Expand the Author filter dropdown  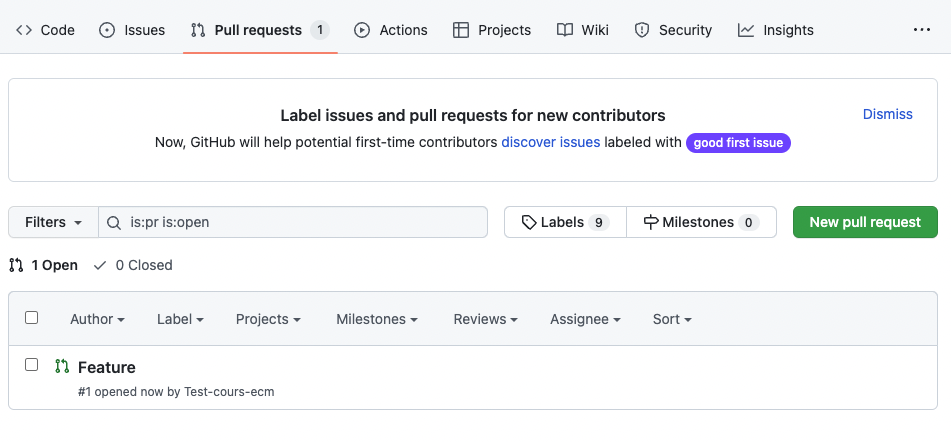97,319
